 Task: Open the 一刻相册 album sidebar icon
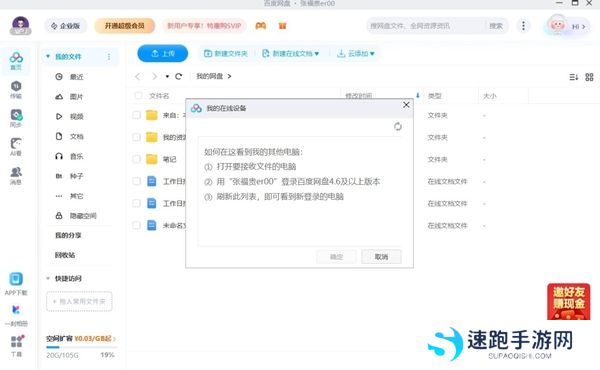pos(16,315)
